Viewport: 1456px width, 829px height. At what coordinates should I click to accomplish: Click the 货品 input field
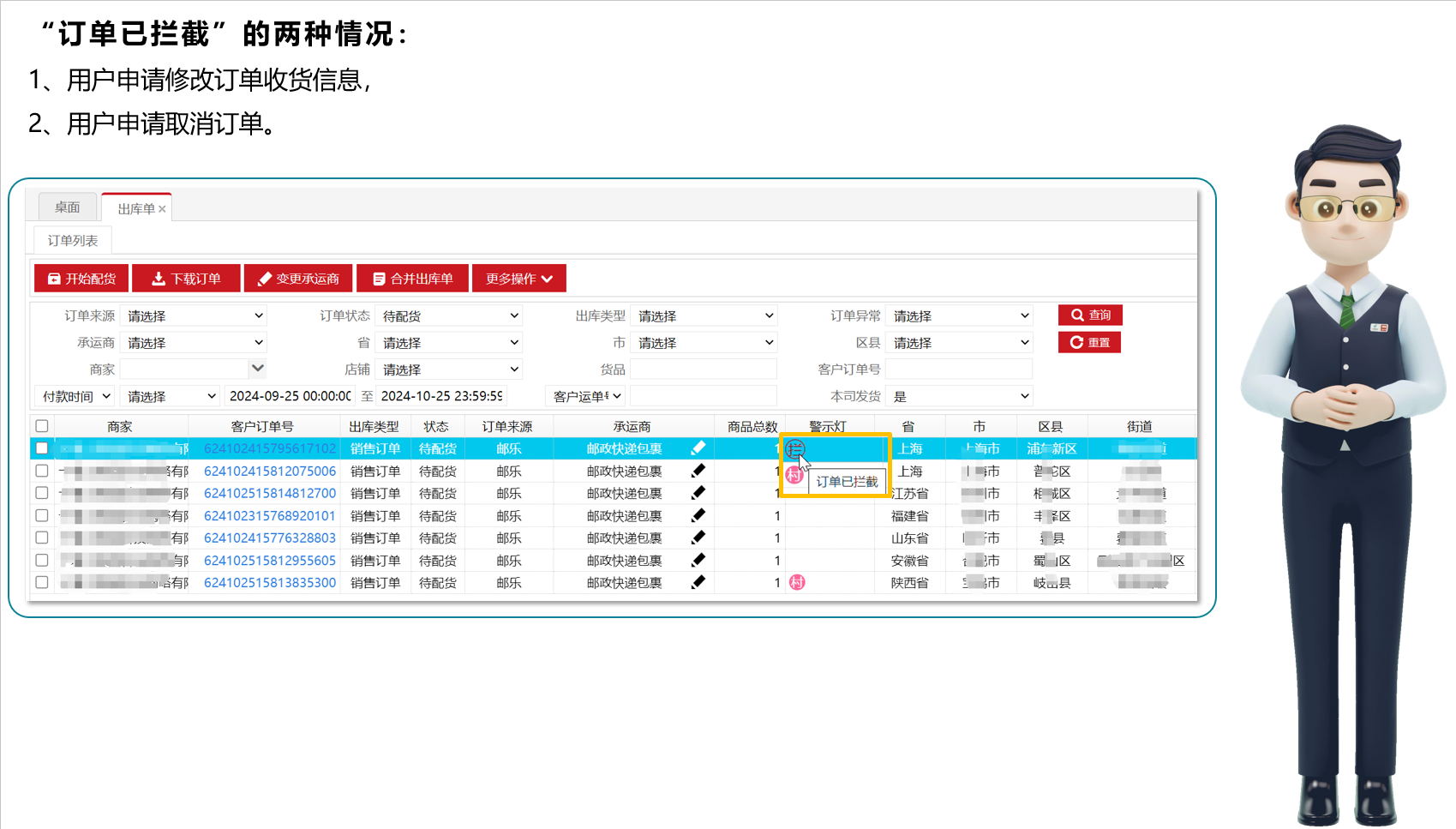pos(704,369)
